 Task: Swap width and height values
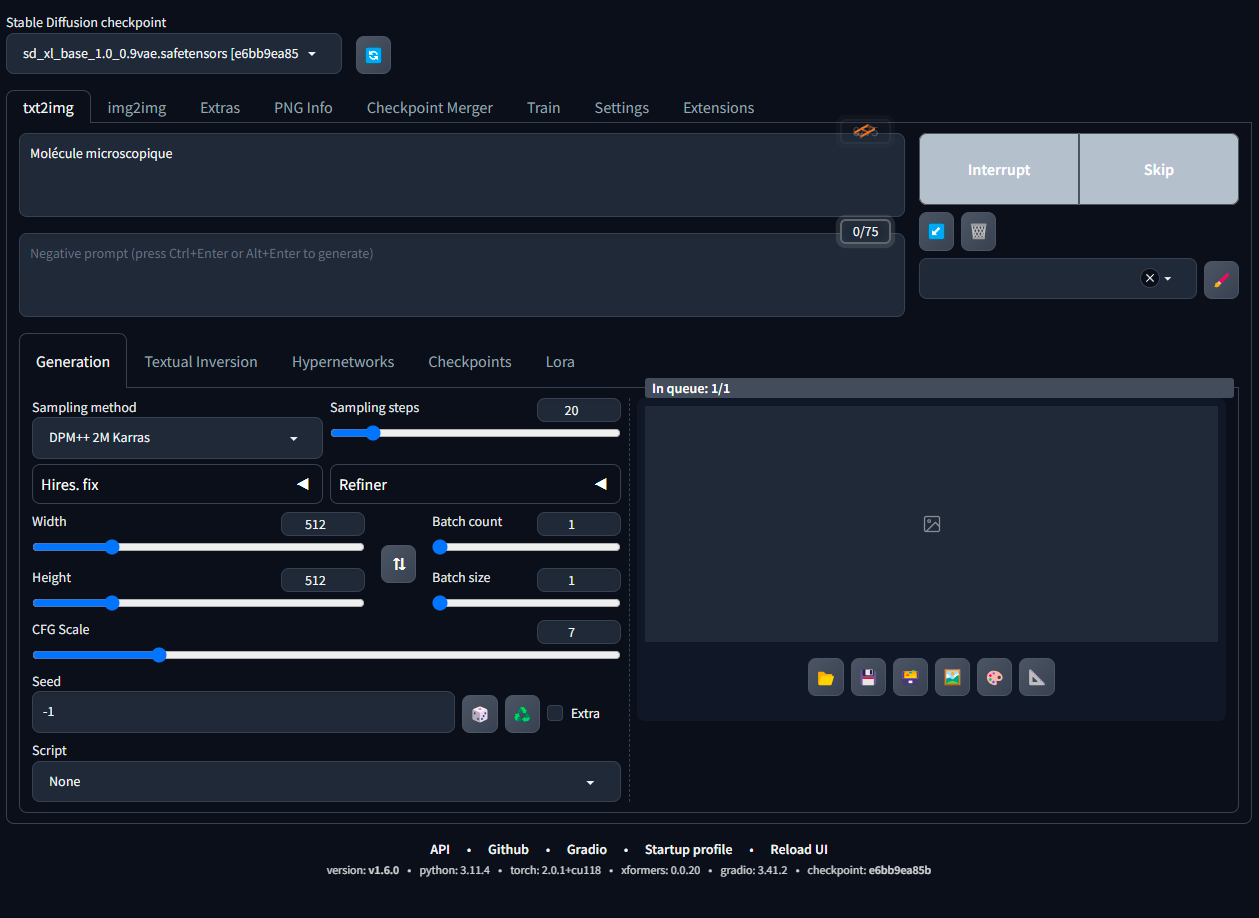(398, 564)
